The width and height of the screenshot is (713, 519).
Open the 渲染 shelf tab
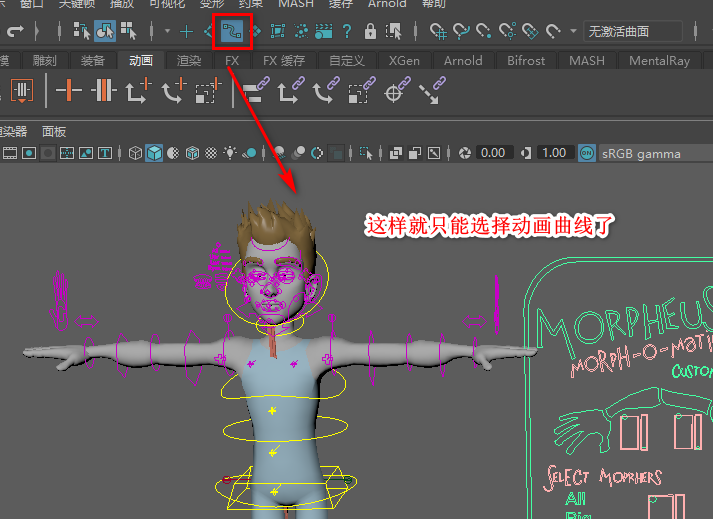(189, 60)
